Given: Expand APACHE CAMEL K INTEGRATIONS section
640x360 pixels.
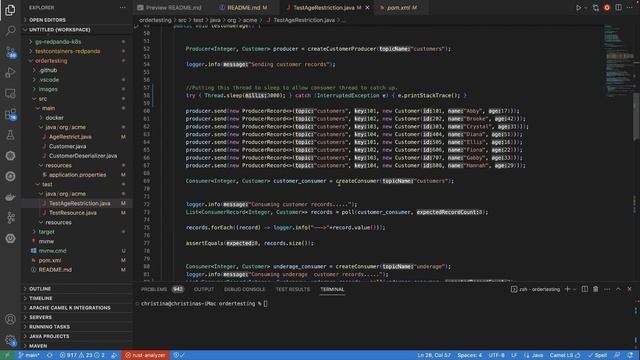Looking at the screenshot, I should (76, 308).
